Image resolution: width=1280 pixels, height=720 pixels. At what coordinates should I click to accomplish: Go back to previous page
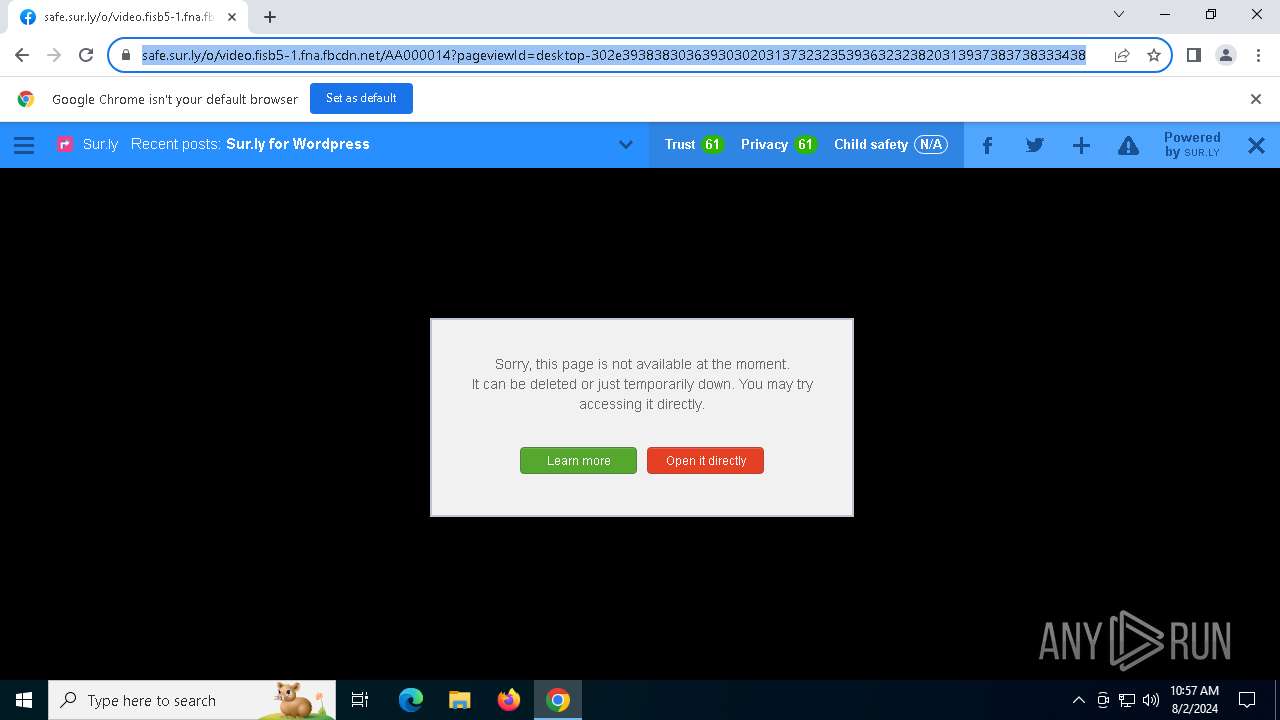[x=22, y=55]
